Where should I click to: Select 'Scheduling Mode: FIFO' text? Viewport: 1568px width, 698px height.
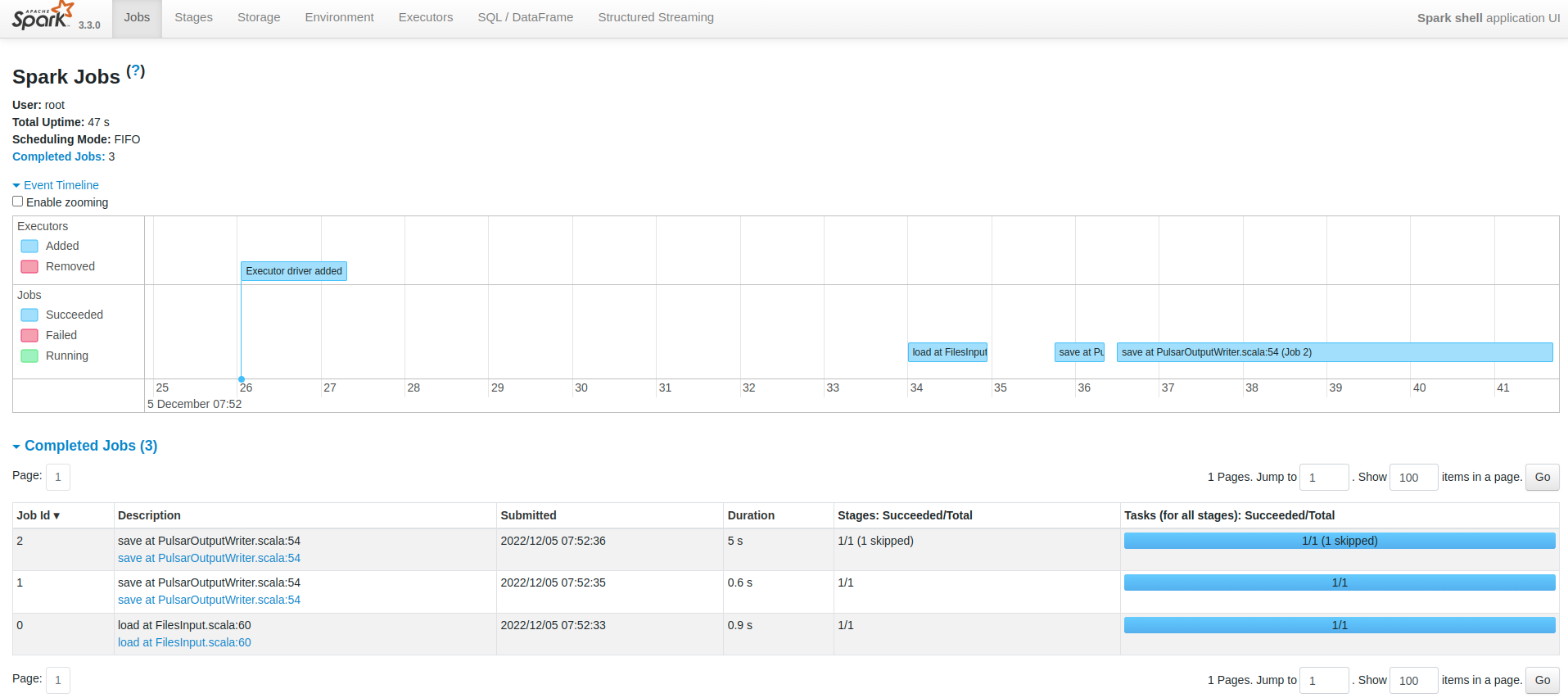click(x=76, y=139)
